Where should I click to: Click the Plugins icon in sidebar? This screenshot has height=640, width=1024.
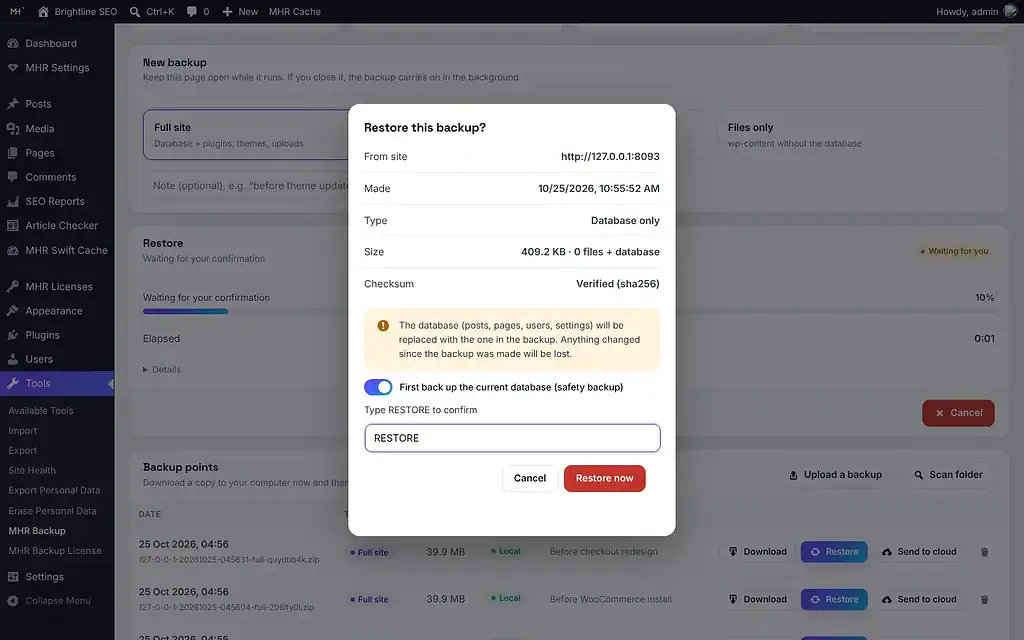pos(12,335)
